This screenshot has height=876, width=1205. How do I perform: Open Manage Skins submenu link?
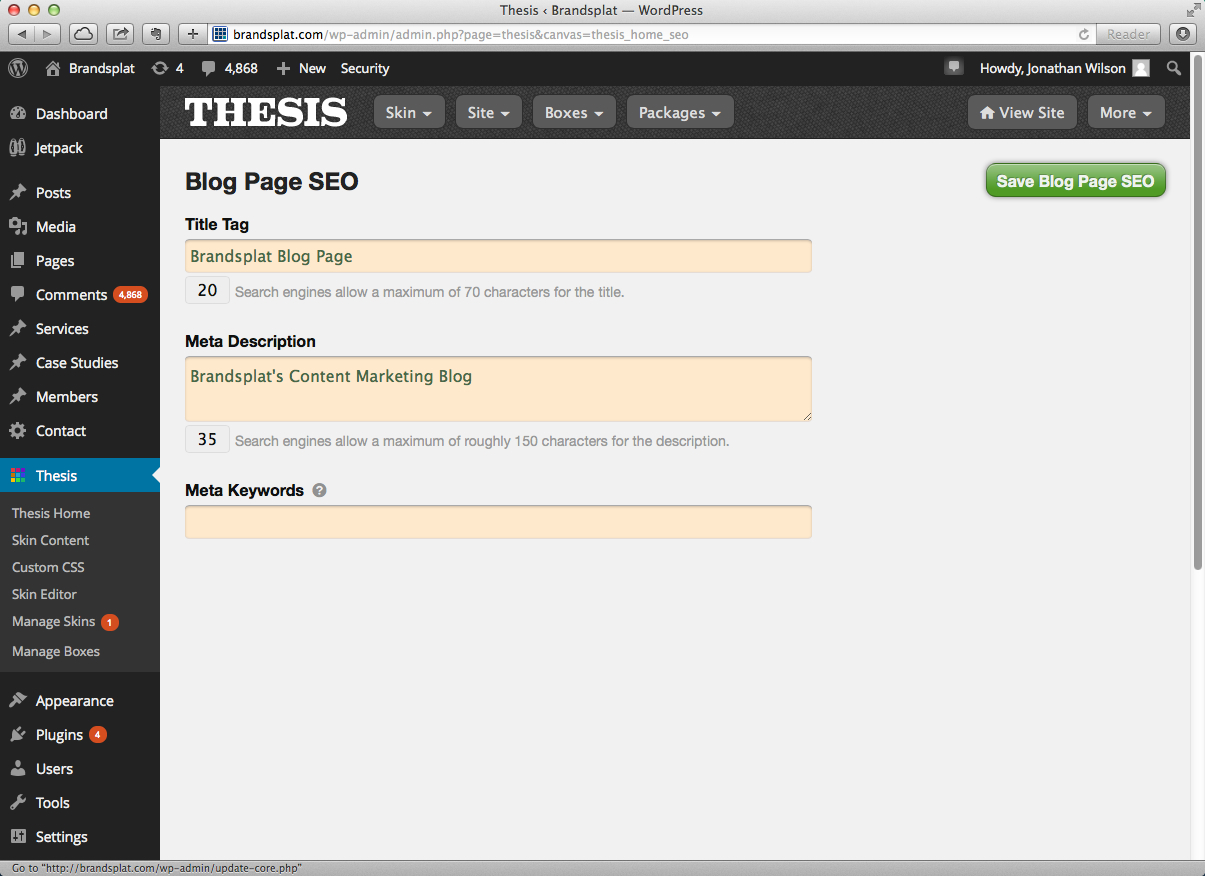click(x=54, y=621)
